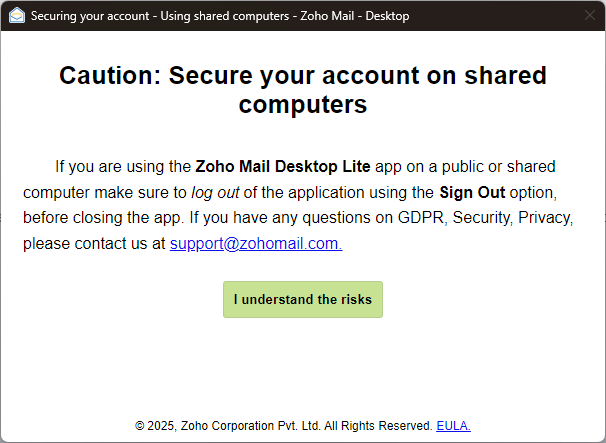
Task: Click the "Caution: Secure your account" heading line
Action: pyautogui.click(x=302, y=76)
